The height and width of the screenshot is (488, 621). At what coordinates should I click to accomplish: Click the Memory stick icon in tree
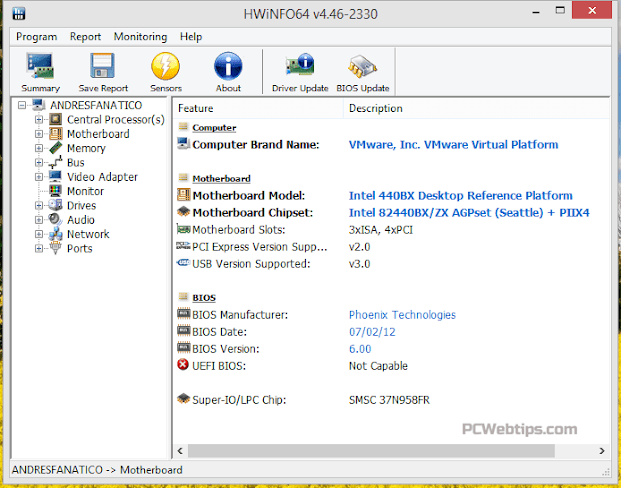(x=55, y=148)
